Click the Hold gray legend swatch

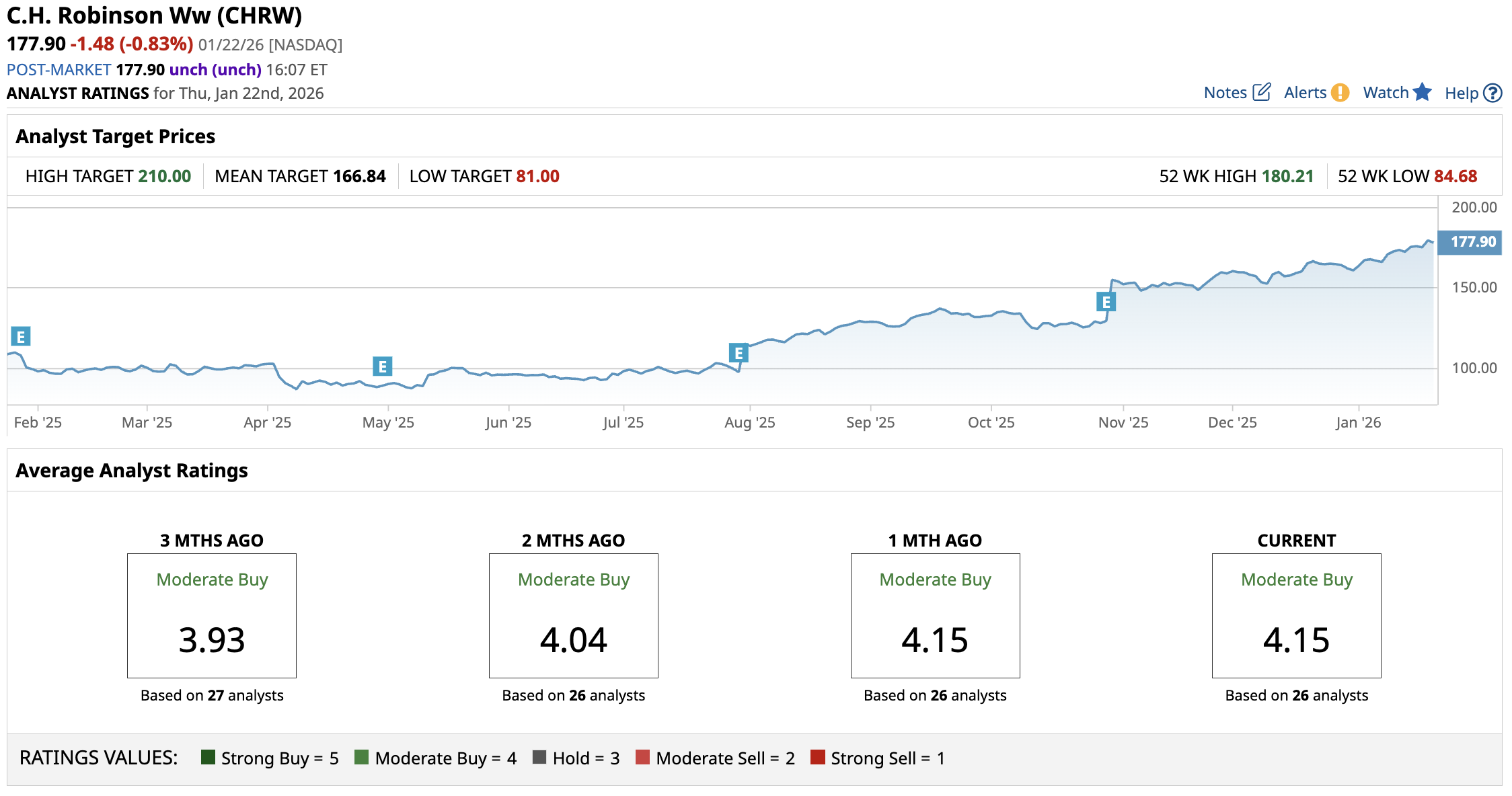pyautogui.click(x=539, y=757)
